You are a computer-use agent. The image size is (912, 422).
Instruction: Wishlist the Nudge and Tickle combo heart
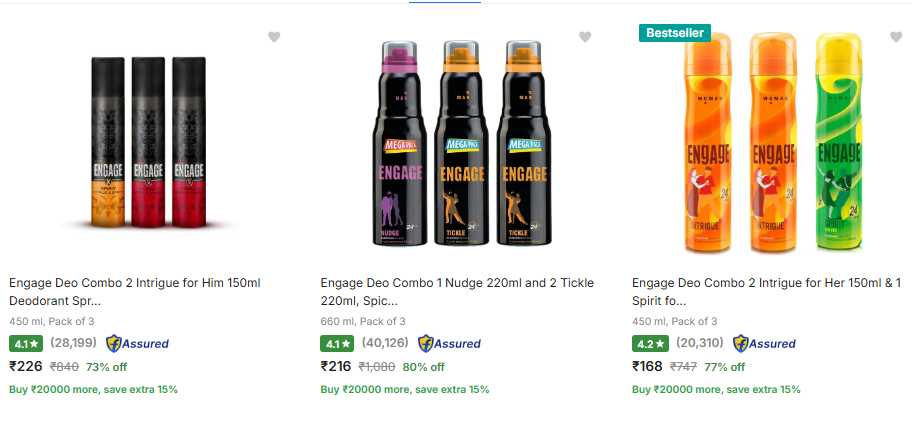pyautogui.click(x=586, y=37)
